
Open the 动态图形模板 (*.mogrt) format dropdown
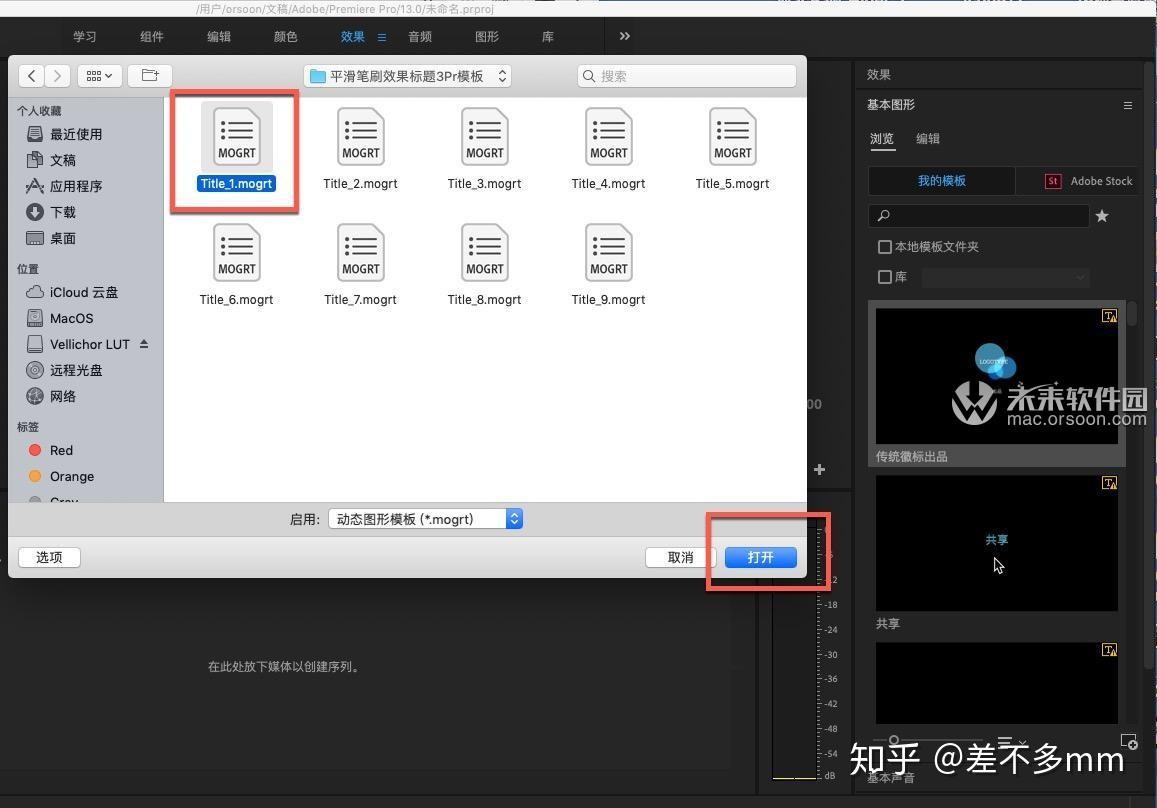click(514, 518)
